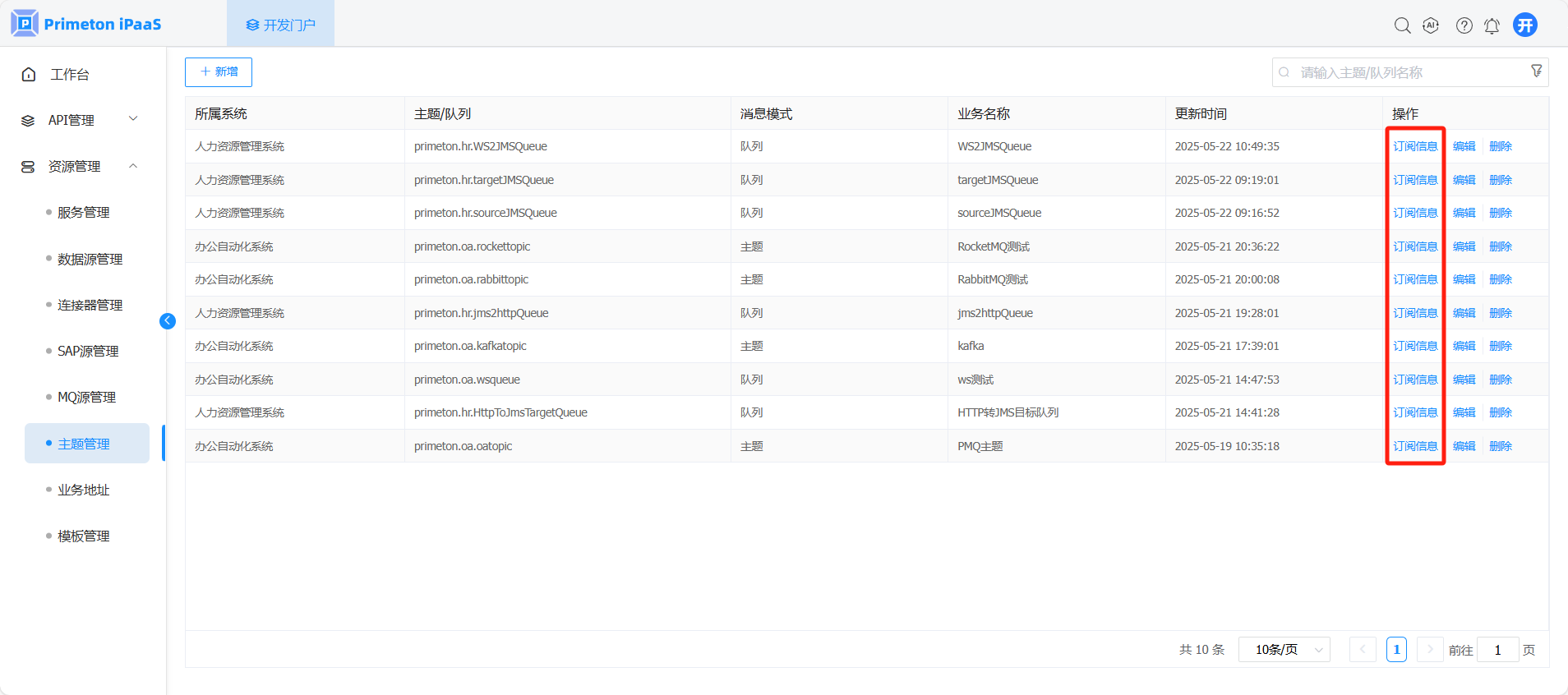1568x695 pixels.
Task: Open the help question mark icon
Action: [1464, 25]
